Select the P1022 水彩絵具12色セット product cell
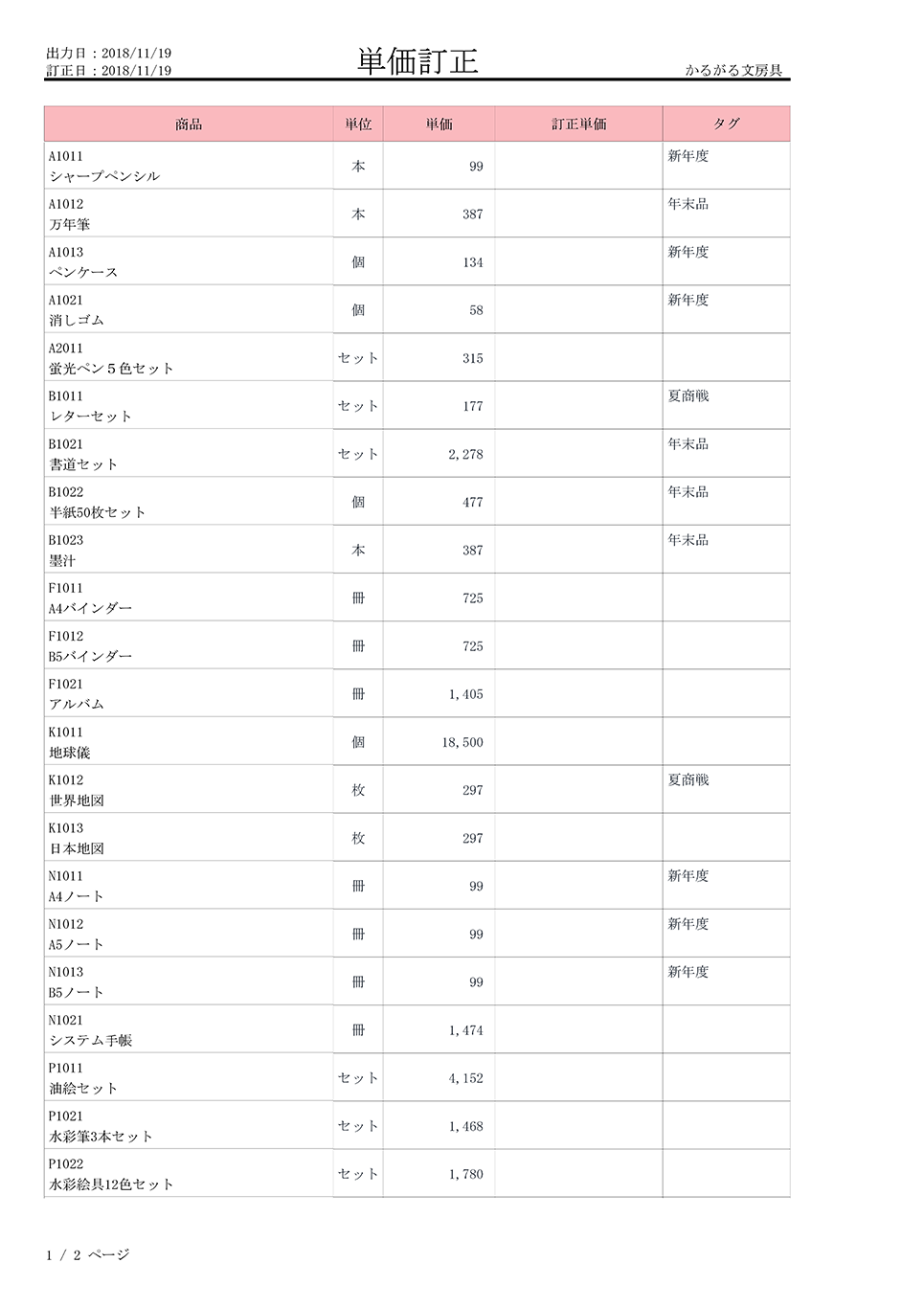The height and width of the screenshot is (1308, 924). 189,1174
